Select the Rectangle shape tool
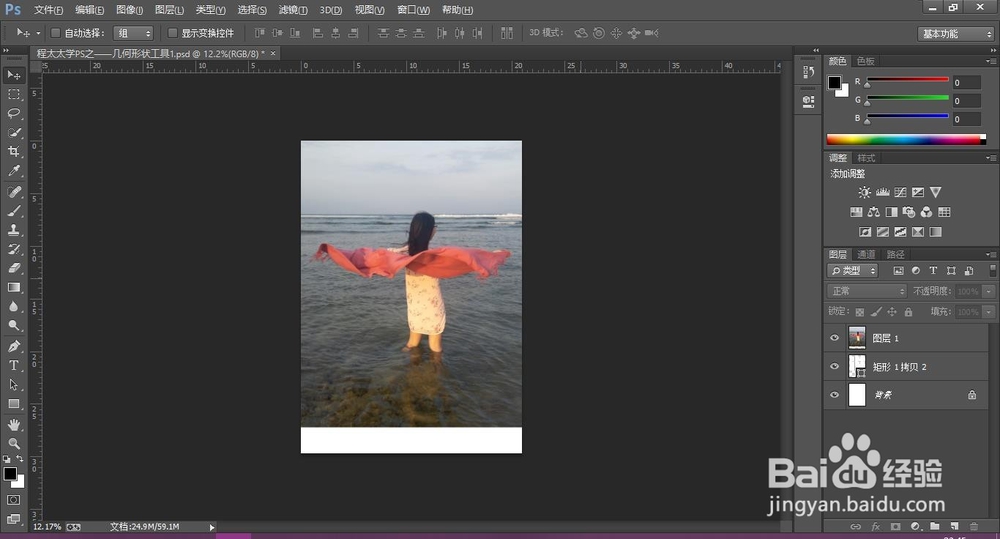The height and width of the screenshot is (539, 1000). click(x=13, y=404)
